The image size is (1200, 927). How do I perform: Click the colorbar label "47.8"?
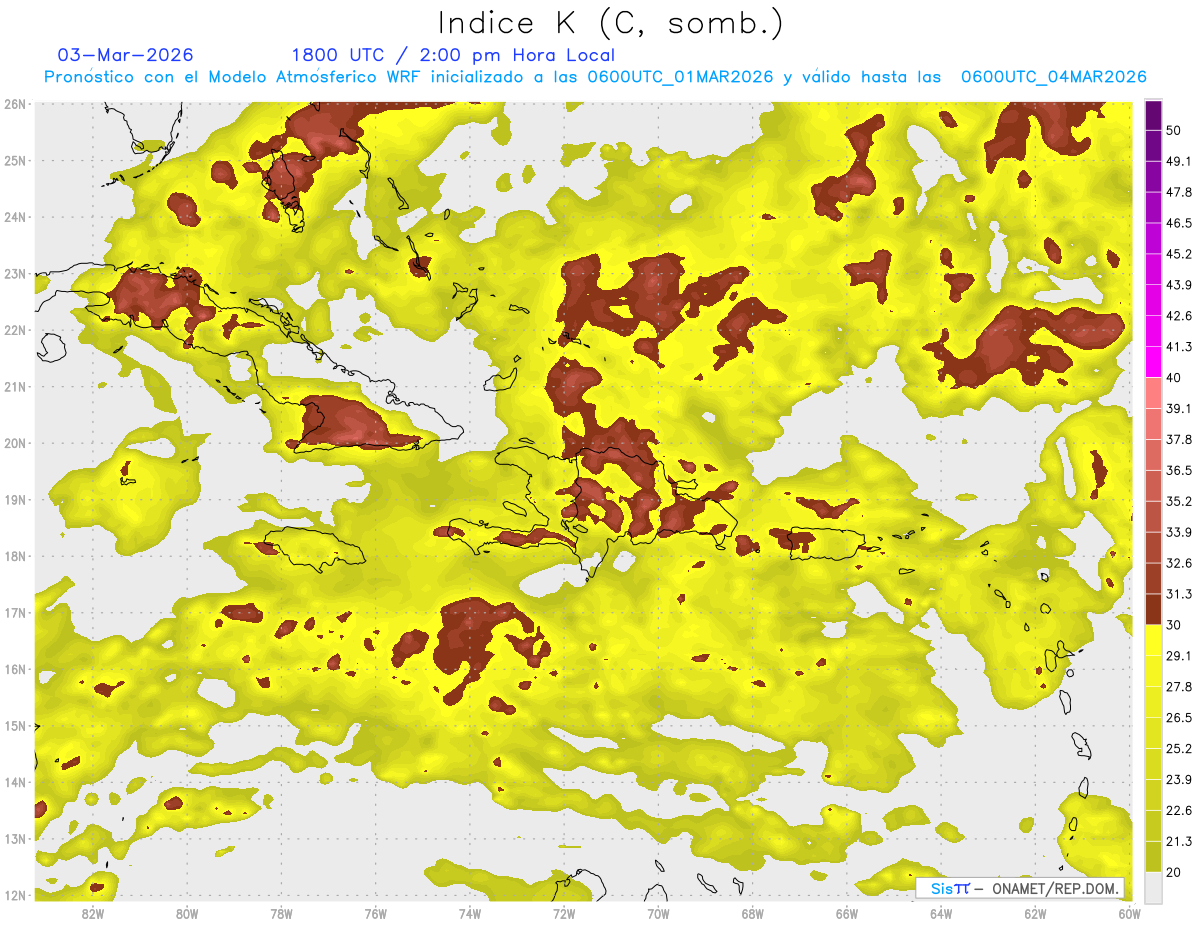1179,192
